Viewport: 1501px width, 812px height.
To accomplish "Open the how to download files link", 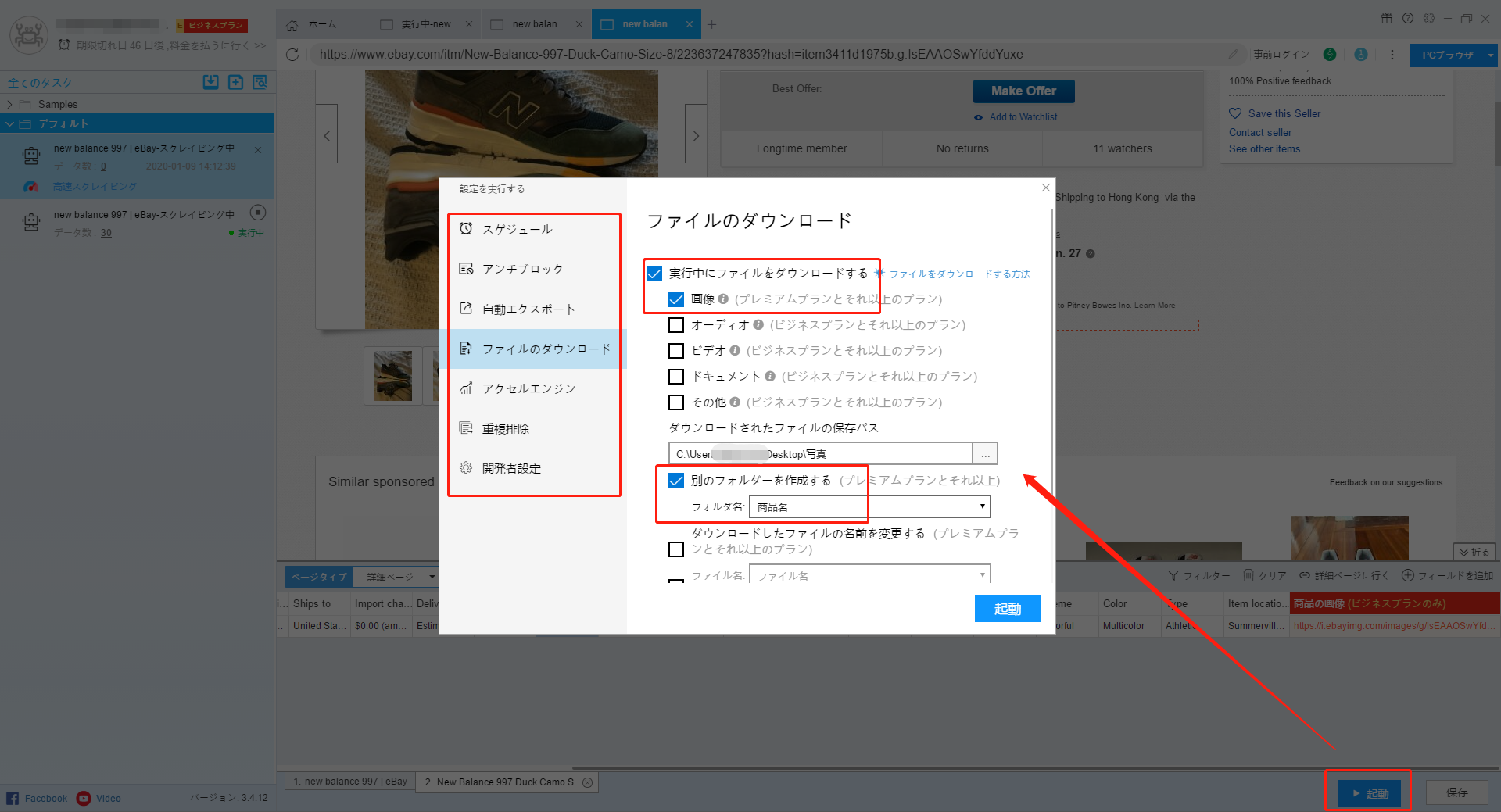I will (x=959, y=274).
